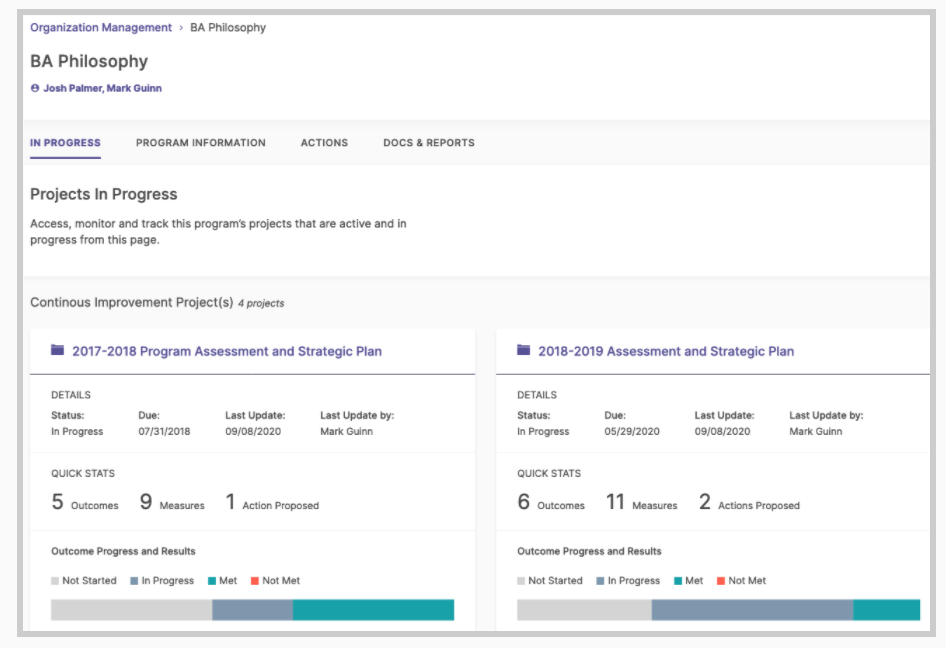Click the 2 Actions Proposed stat
946x648 pixels.
749,502
